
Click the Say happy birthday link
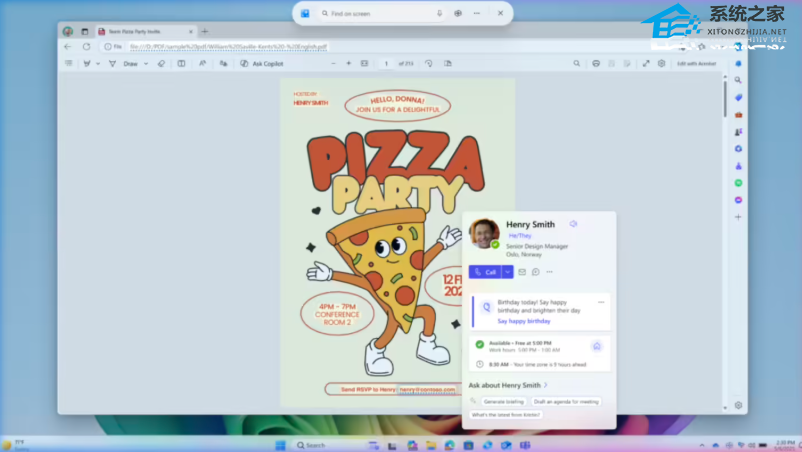pyautogui.click(x=524, y=321)
